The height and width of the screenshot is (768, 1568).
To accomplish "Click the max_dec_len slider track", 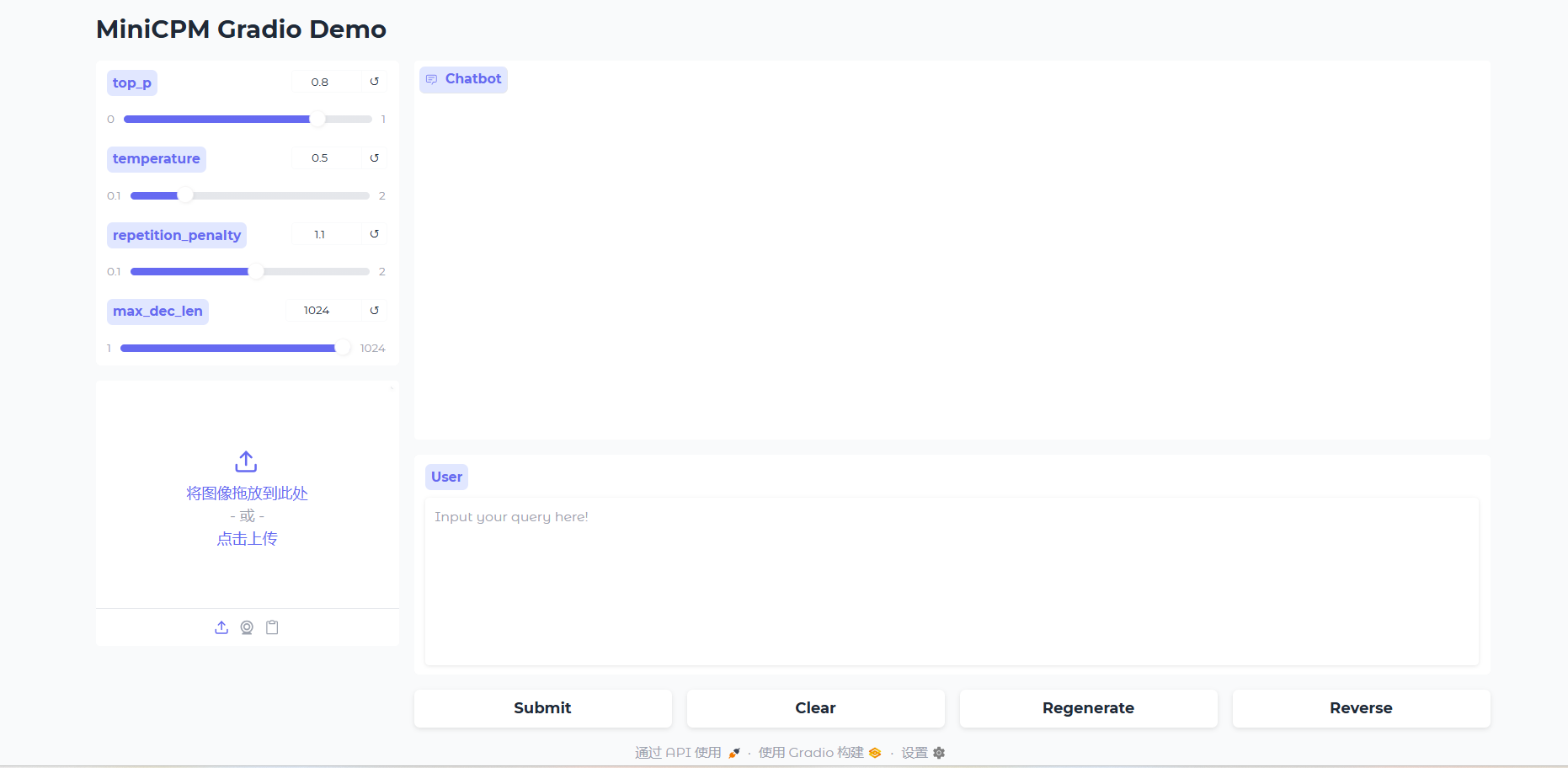I will (x=236, y=348).
